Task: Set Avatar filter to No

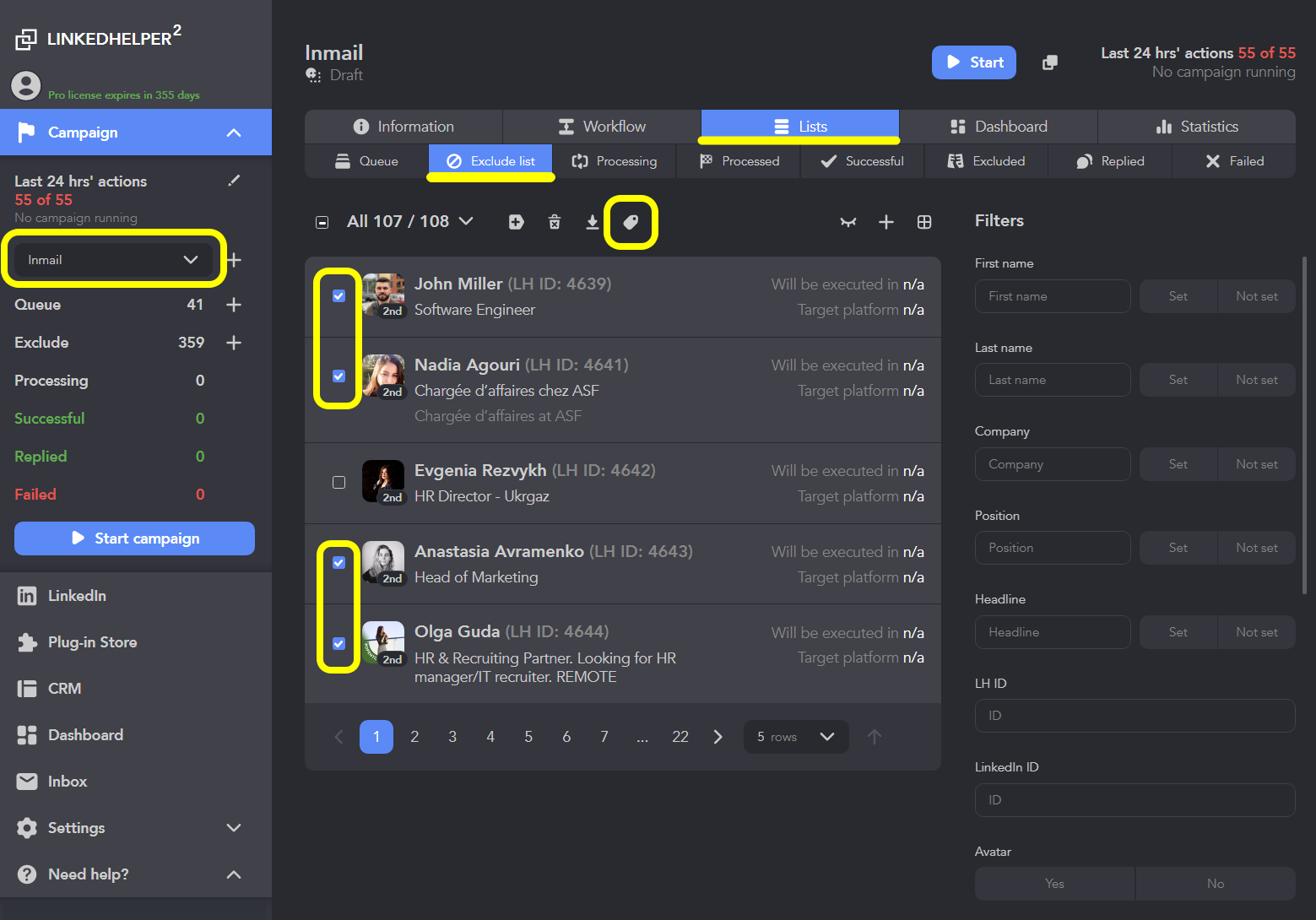Action: click(1216, 884)
